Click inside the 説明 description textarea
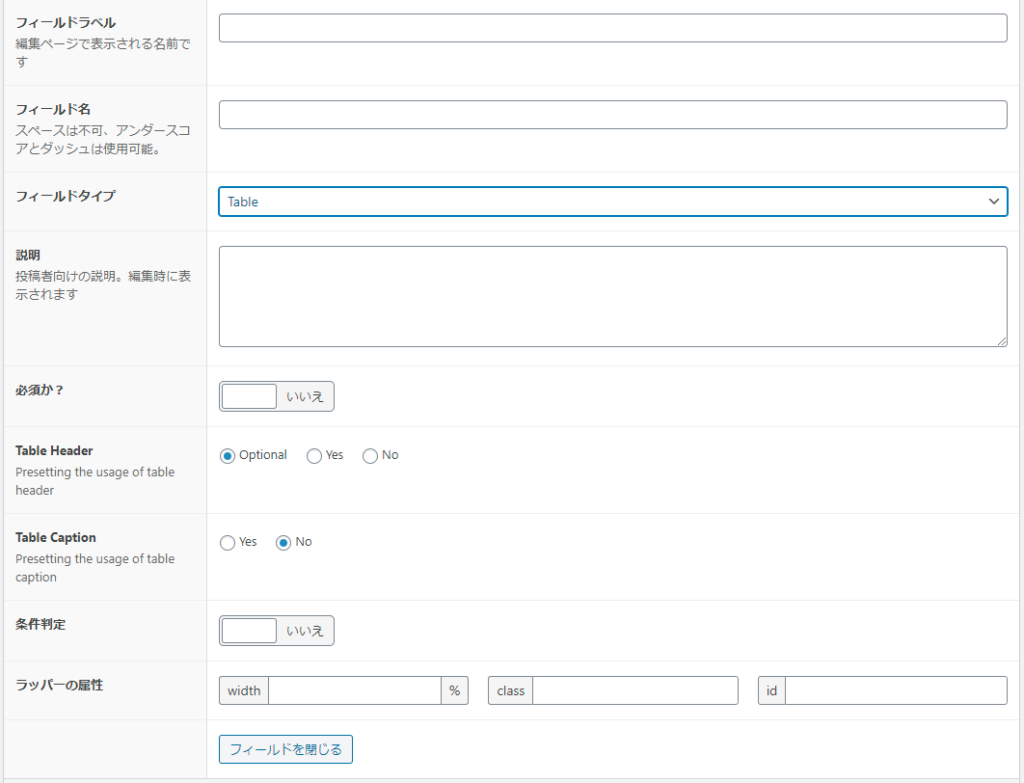 (613, 293)
